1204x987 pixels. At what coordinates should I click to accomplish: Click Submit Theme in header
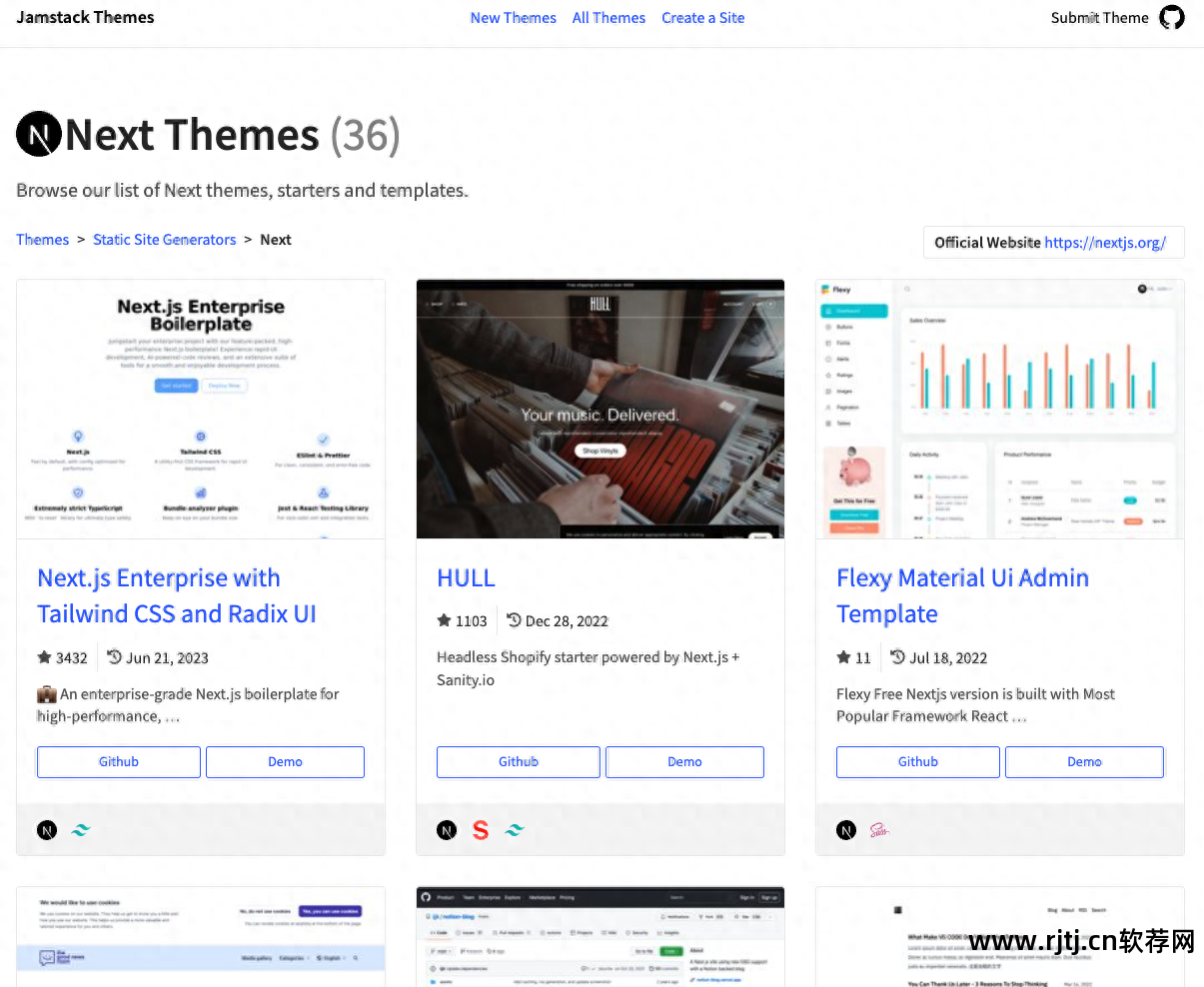1099,18
